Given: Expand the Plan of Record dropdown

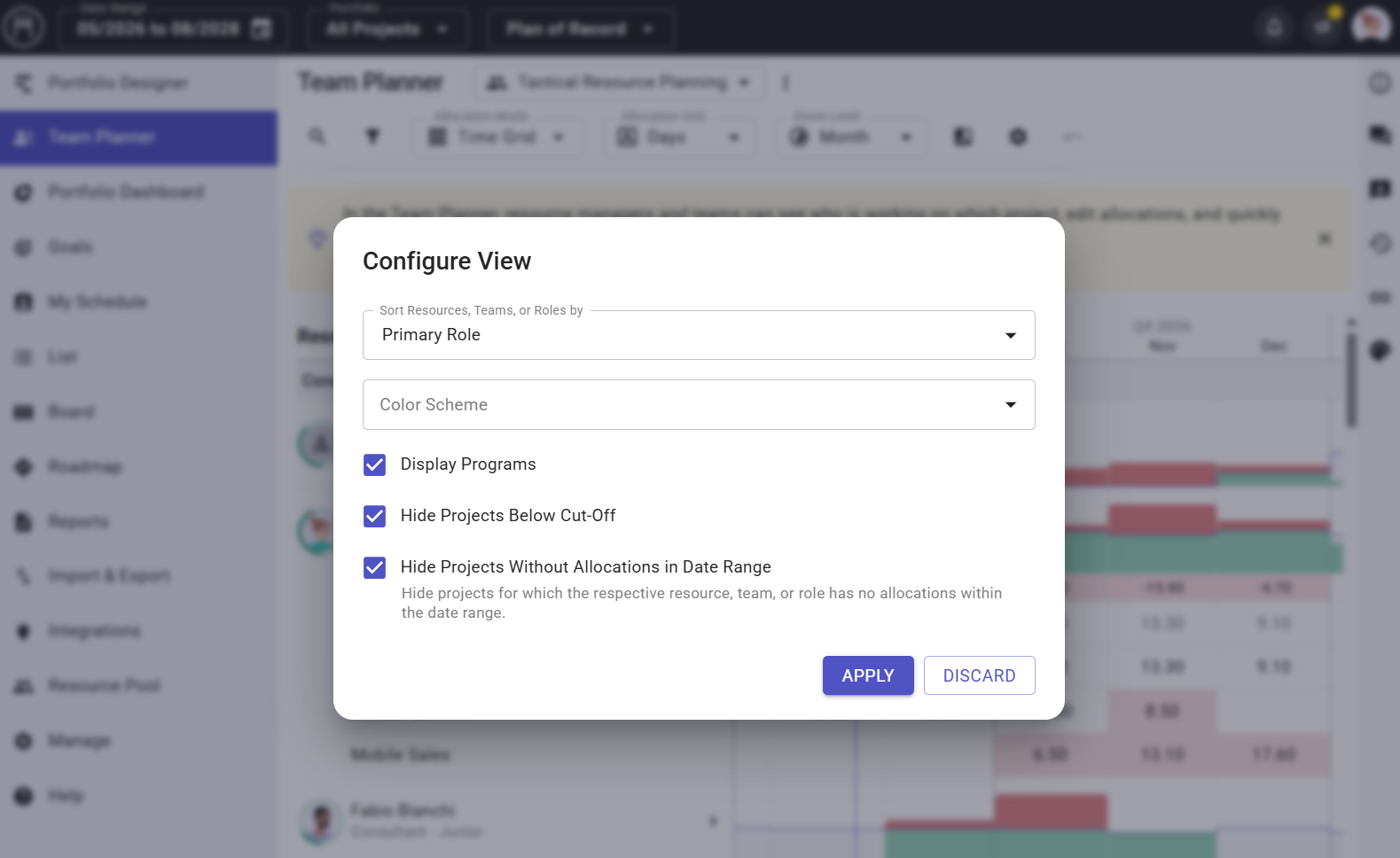Looking at the screenshot, I should coord(581,29).
